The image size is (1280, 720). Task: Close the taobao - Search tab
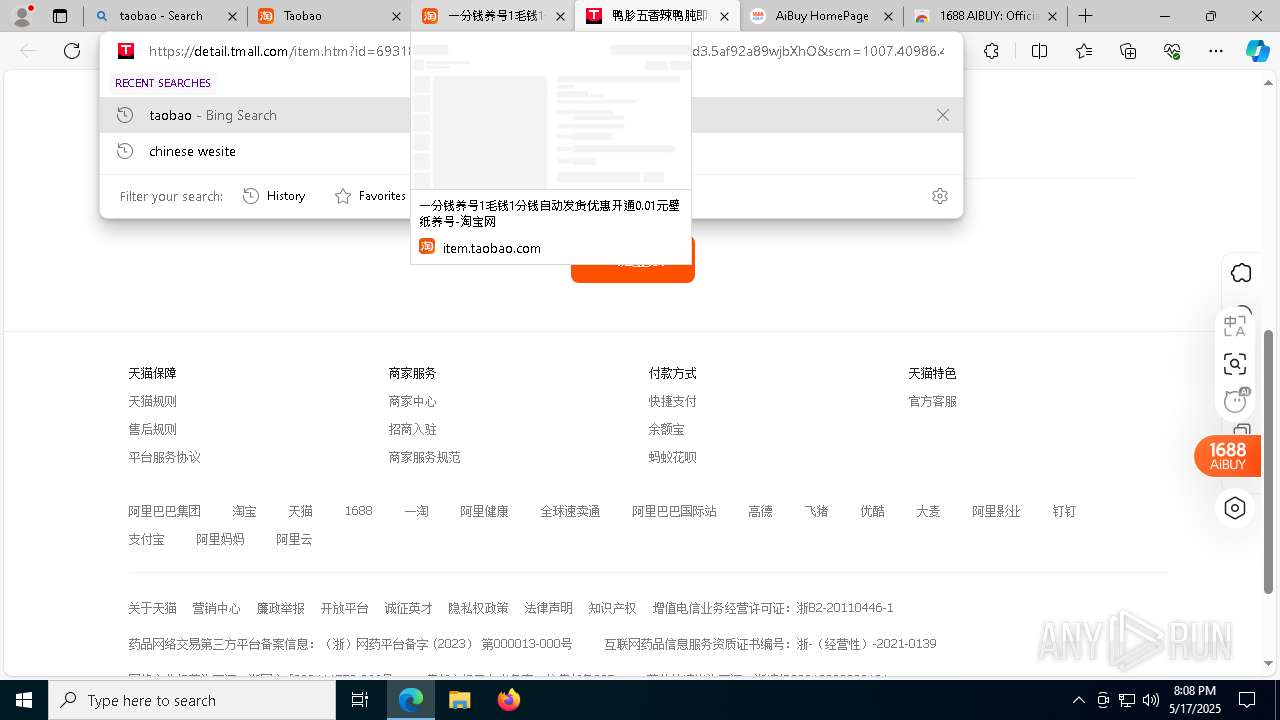(231, 16)
